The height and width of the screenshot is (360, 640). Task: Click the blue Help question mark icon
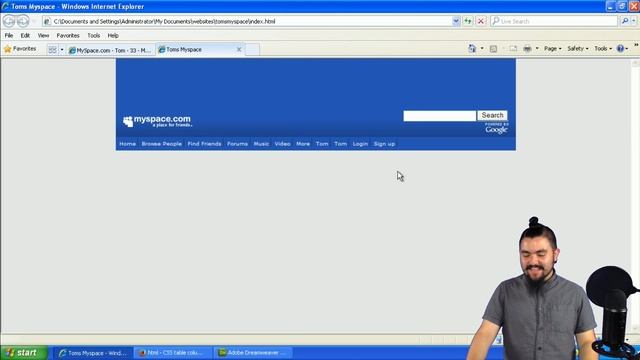tap(620, 49)
